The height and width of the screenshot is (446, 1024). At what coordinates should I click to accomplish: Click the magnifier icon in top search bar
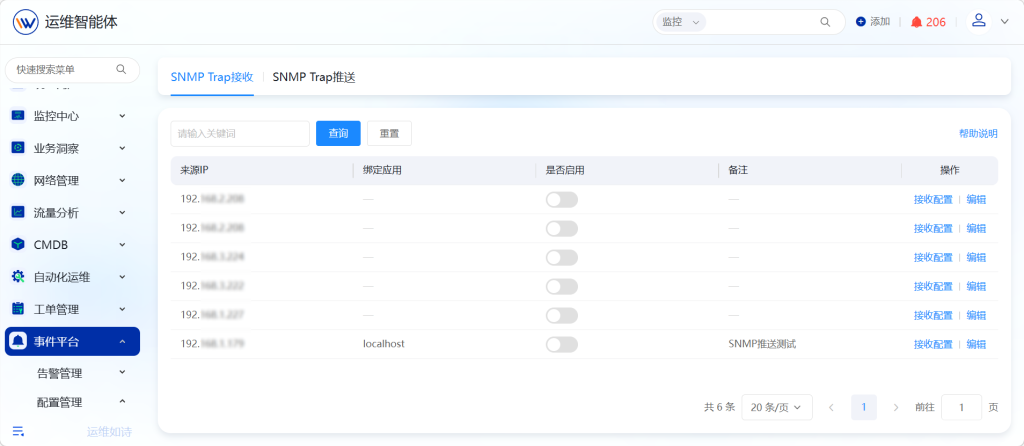tap(825, 22)
